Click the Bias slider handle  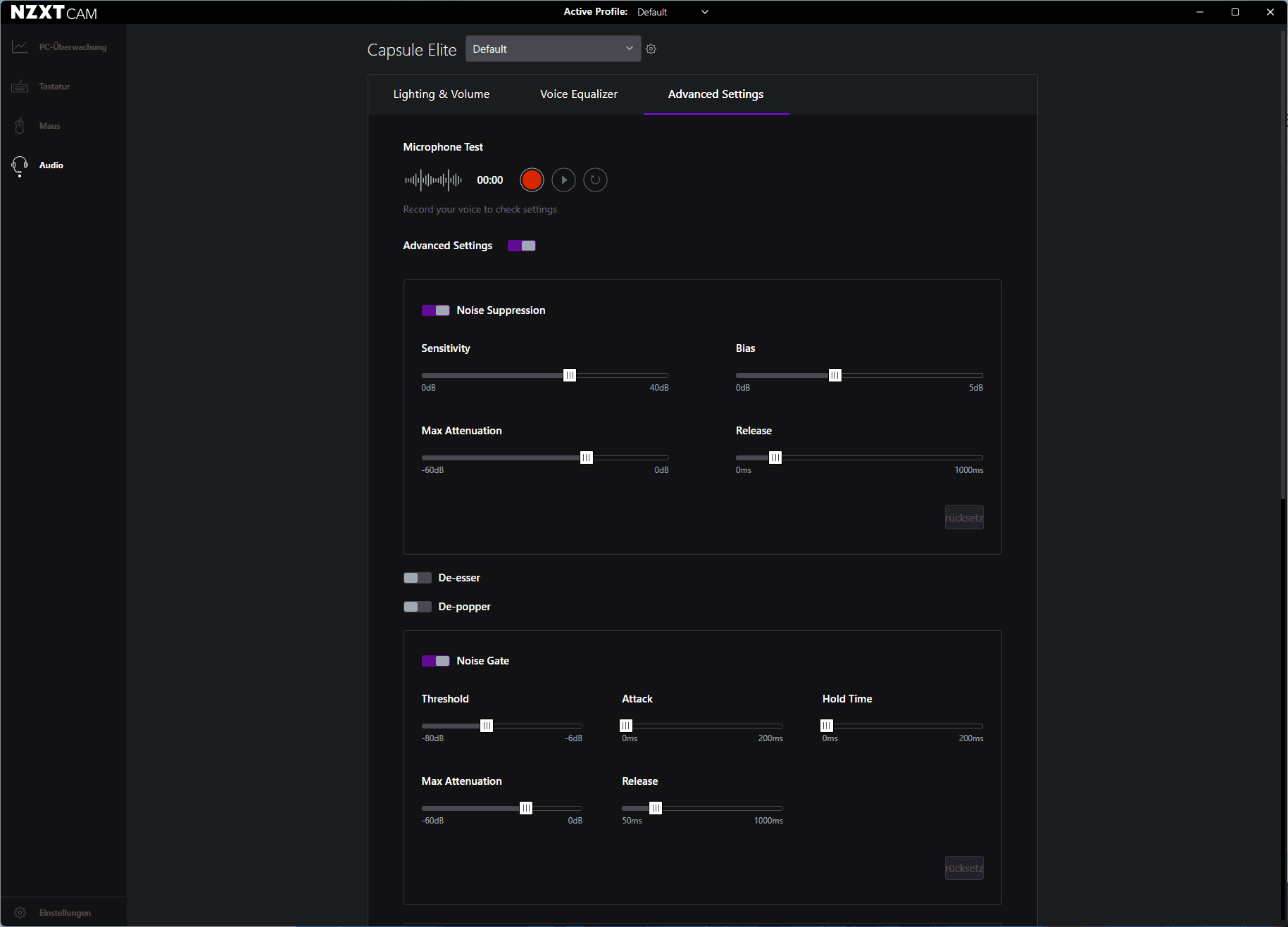(x=834, y=375)
